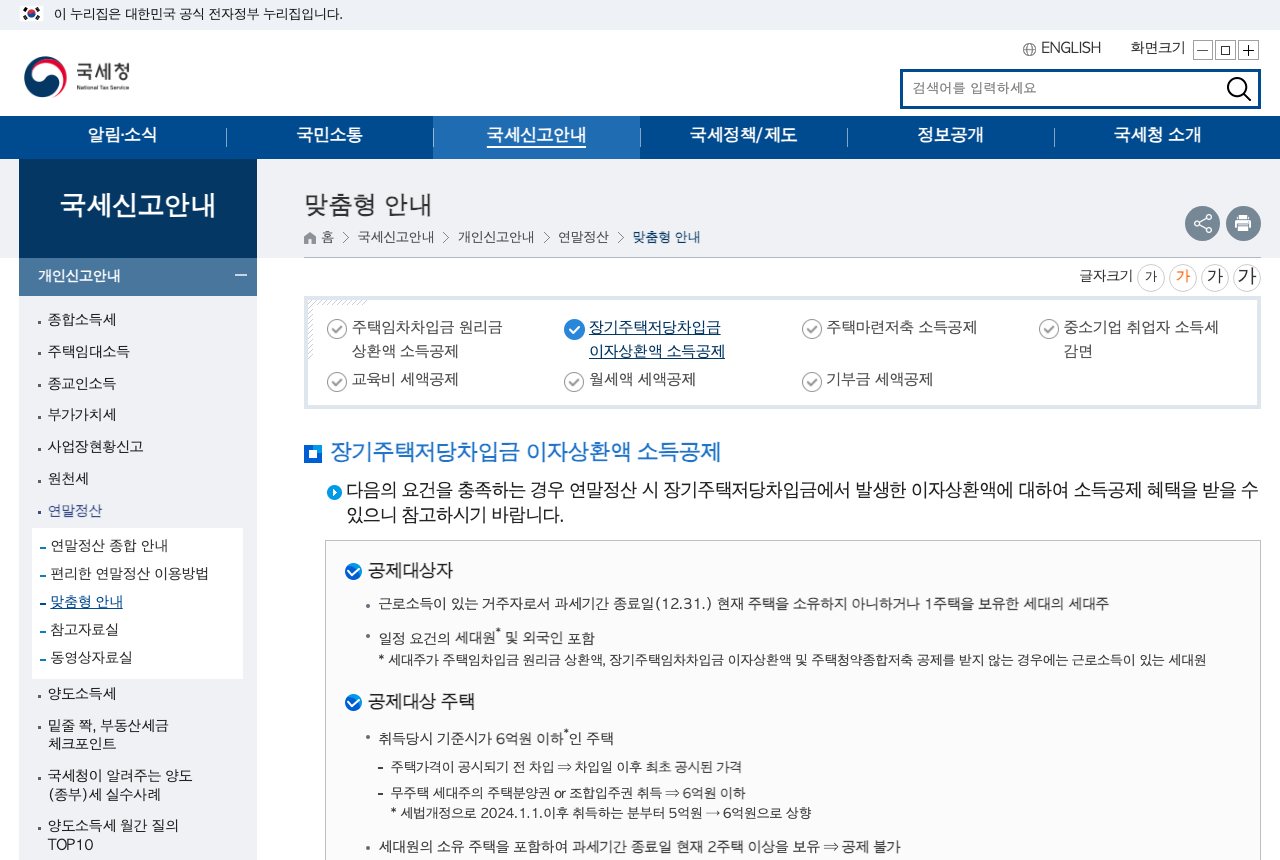Select the large font size 가 button
Viewport: 1280px width, 860px height.
click(x=1215, y=277)
